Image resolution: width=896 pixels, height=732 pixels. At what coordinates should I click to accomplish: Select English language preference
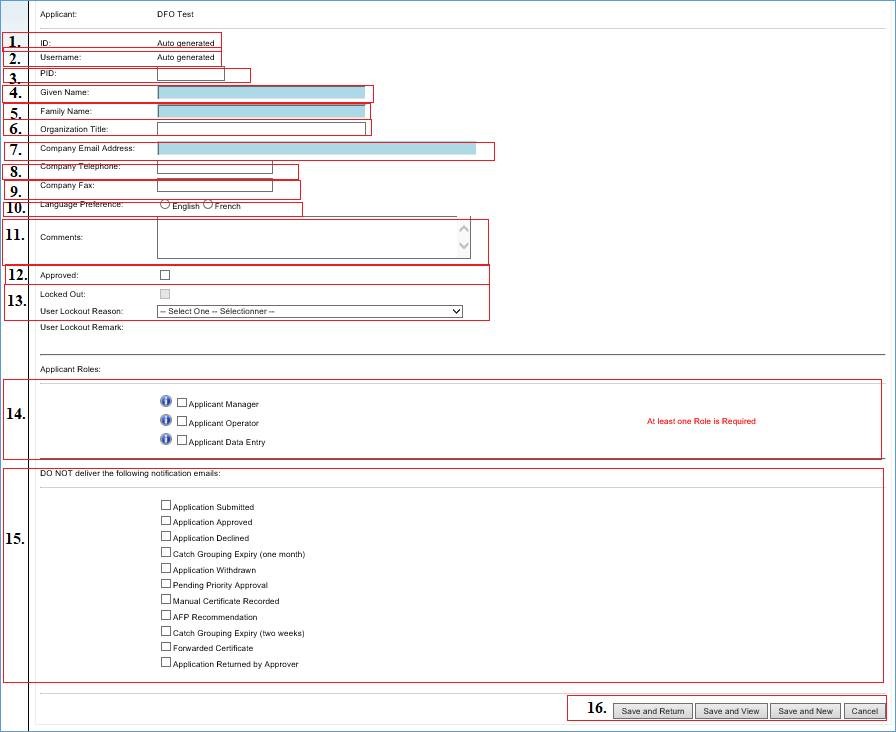pos(165,205)
